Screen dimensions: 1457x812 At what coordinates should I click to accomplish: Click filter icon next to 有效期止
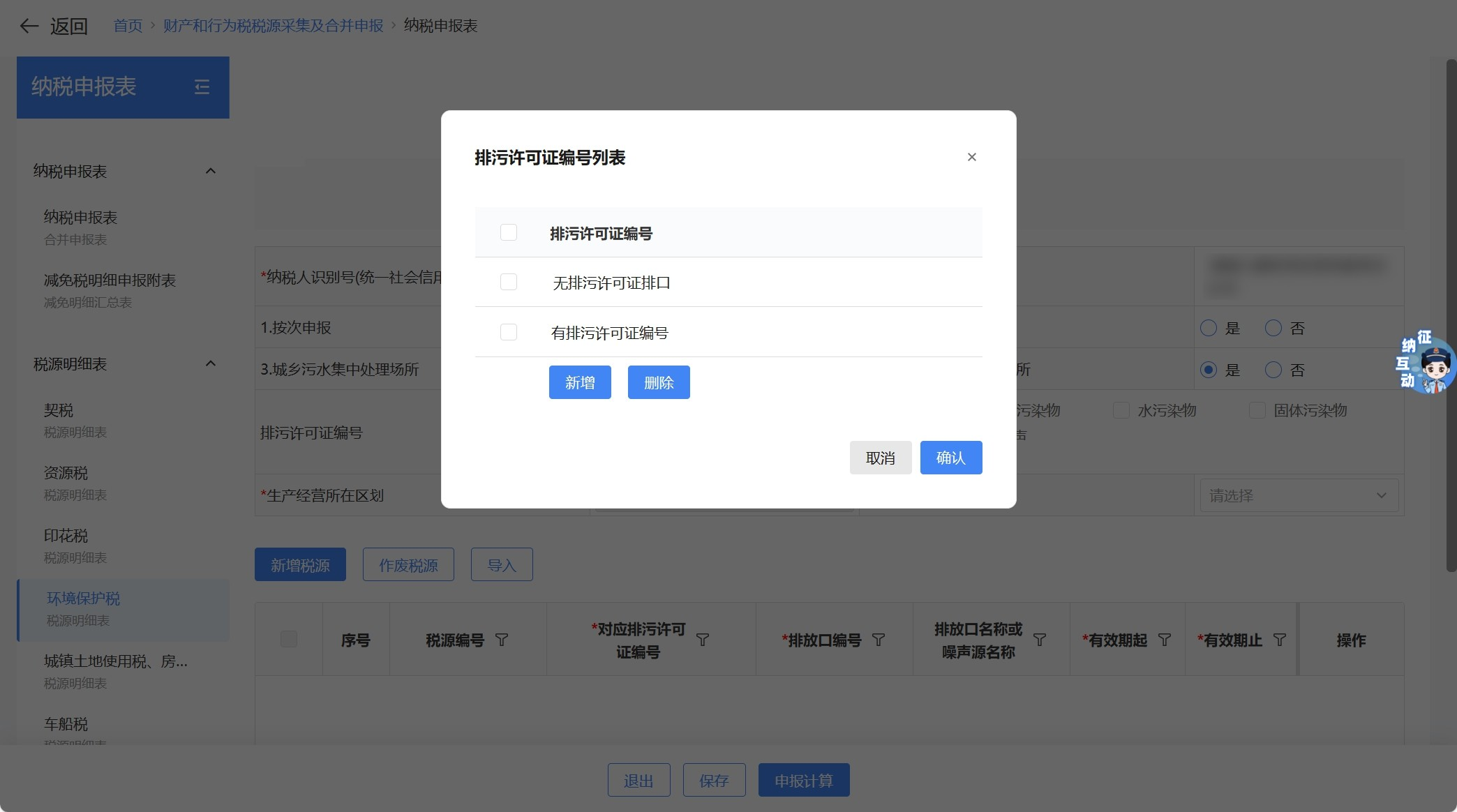[1280, 640]
